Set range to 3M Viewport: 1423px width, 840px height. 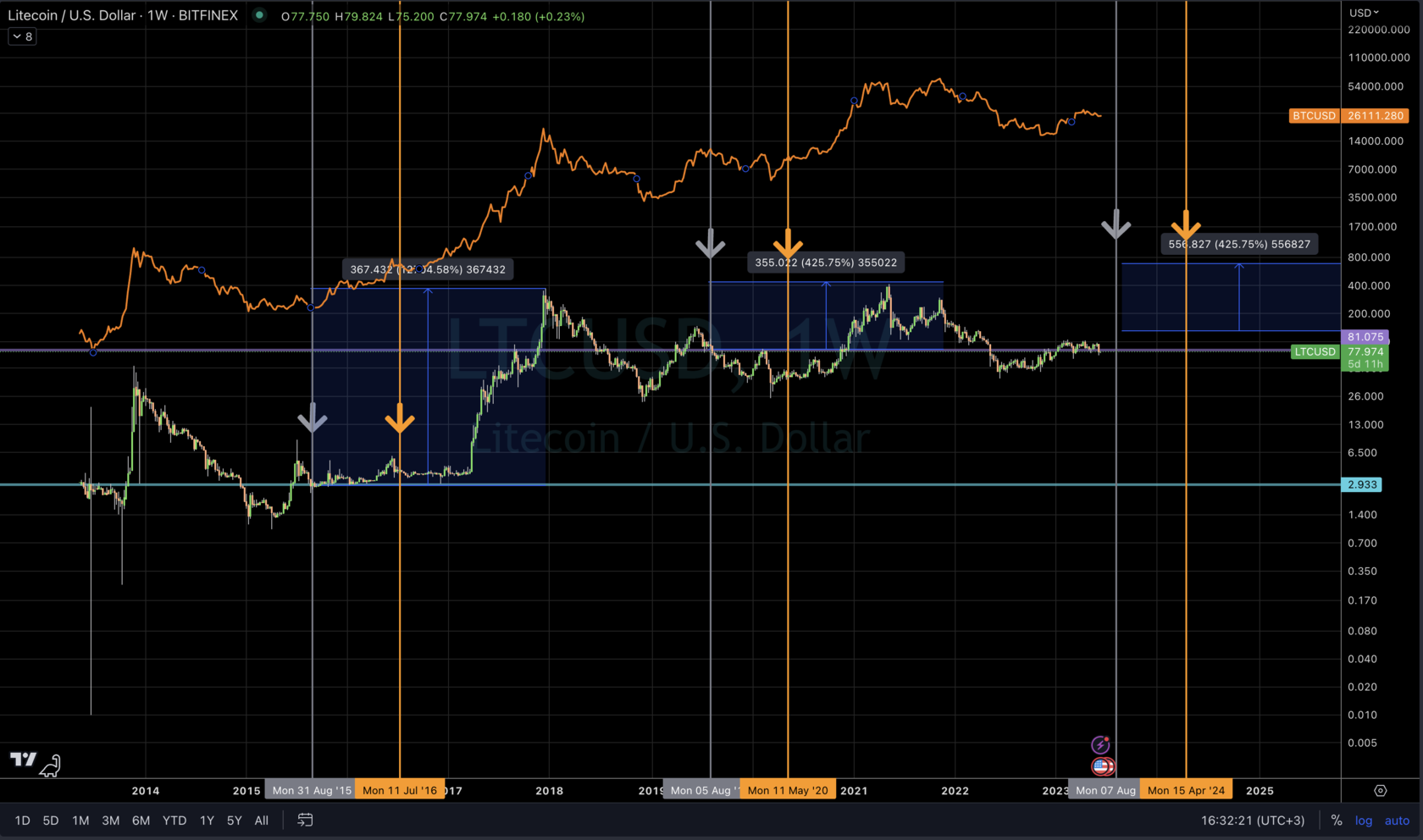(x=110, y=820)
